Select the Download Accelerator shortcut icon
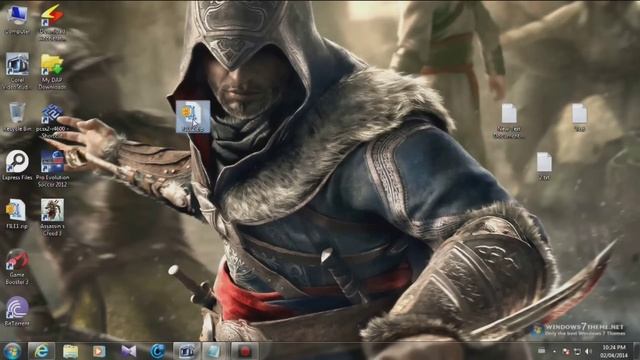Screen dimensions: 640x360 point(52,22)
